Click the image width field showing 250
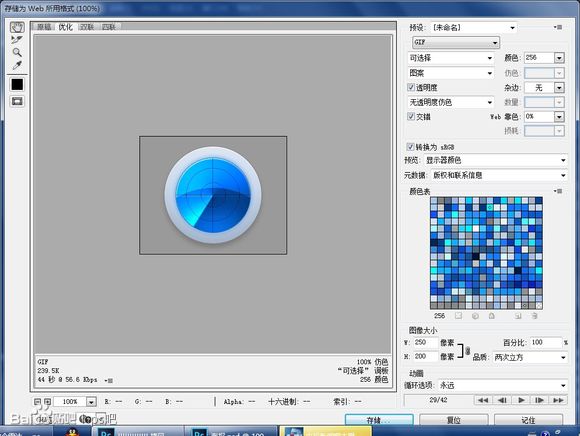The width and height of the screenshot is (580, 436). pyautogui.click(x=425, y=342)
